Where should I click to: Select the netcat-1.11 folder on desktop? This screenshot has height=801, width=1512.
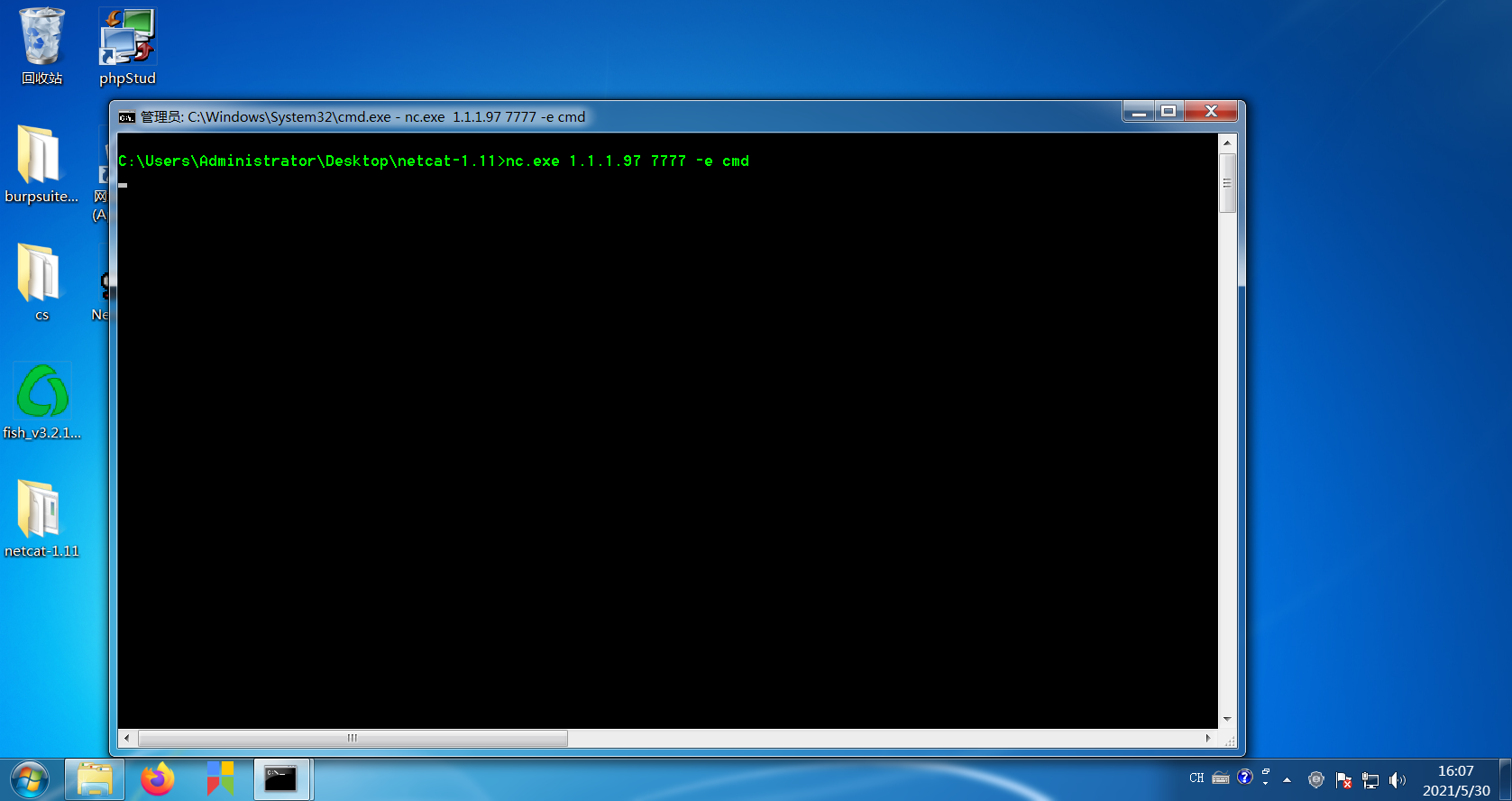[41, 520]
